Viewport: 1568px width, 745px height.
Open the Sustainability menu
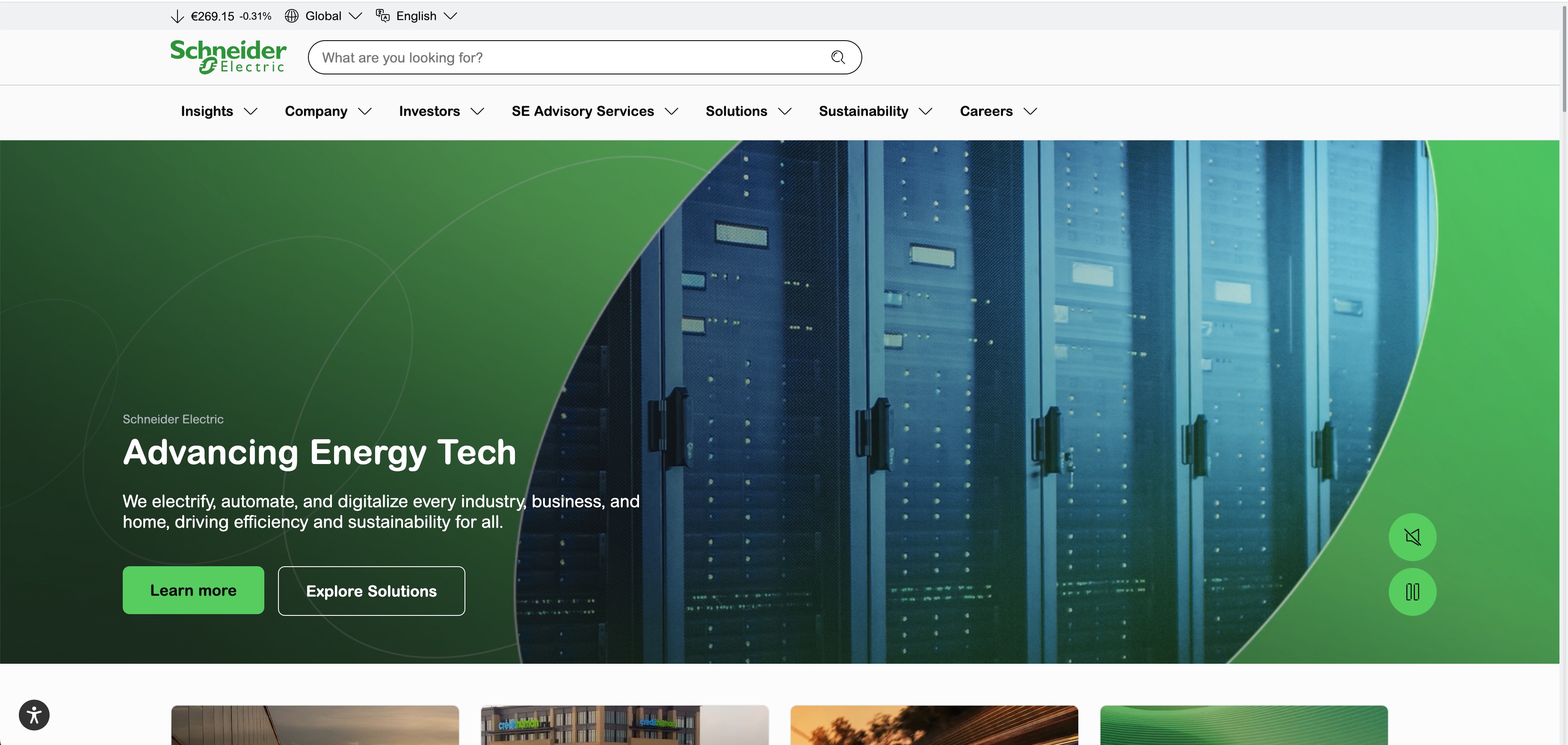pyautogui.click(x=863, y=111)
